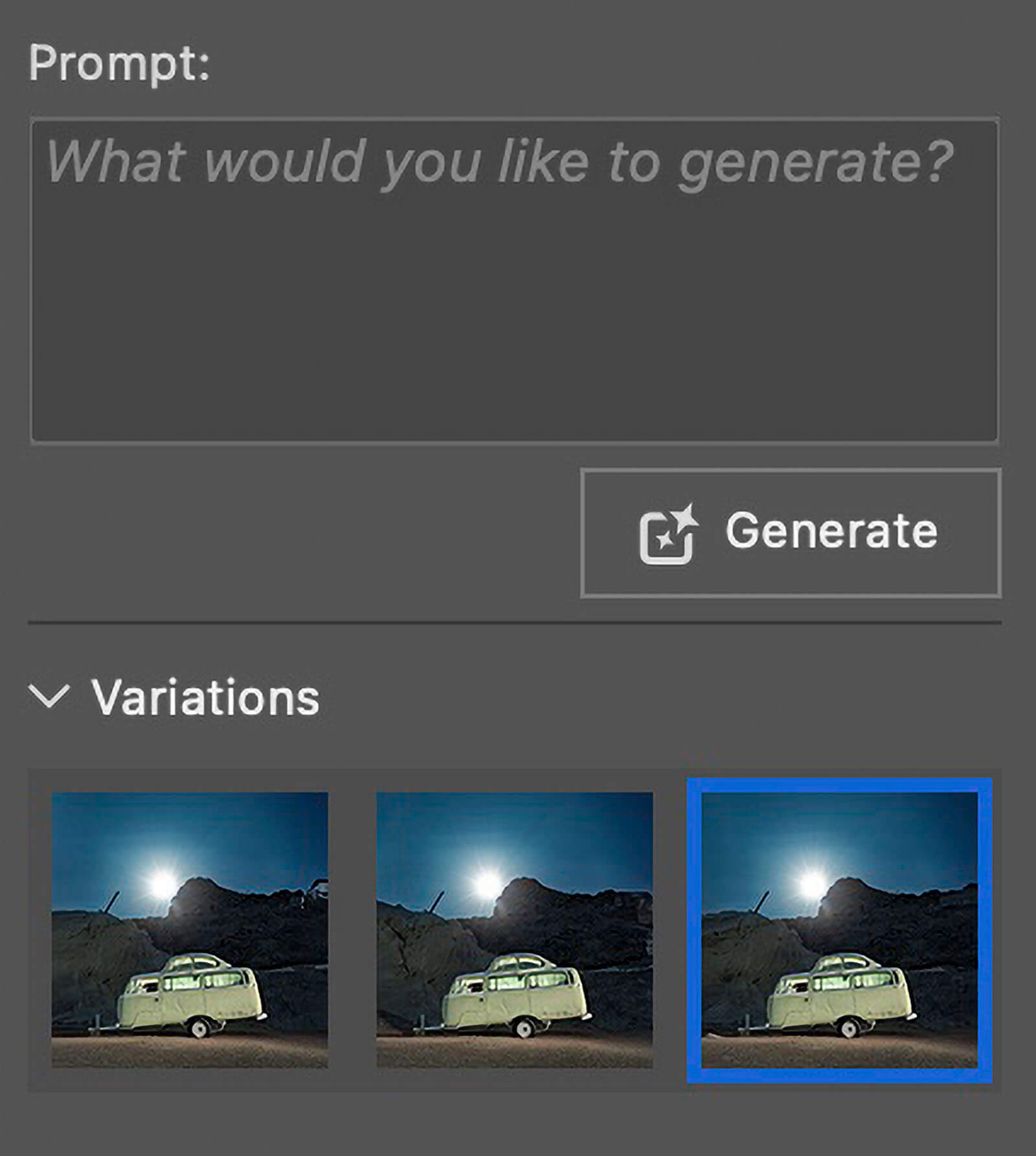Screen dimensions: 1036x1156
Task: Click the moon in the middle variation
Action: point(487,883)
